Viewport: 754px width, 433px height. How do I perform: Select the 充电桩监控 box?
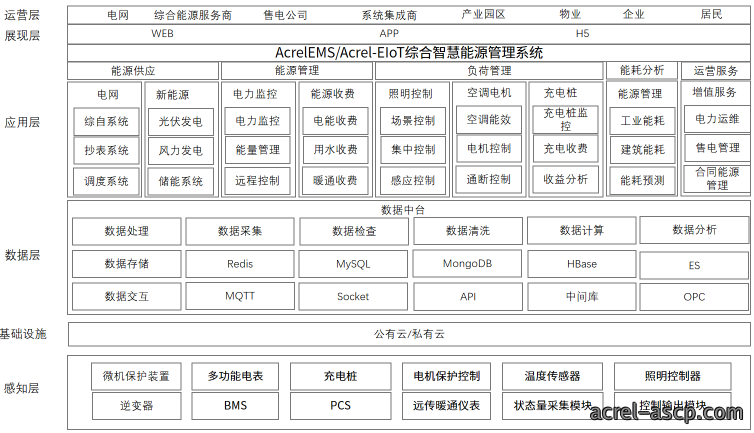566,119
